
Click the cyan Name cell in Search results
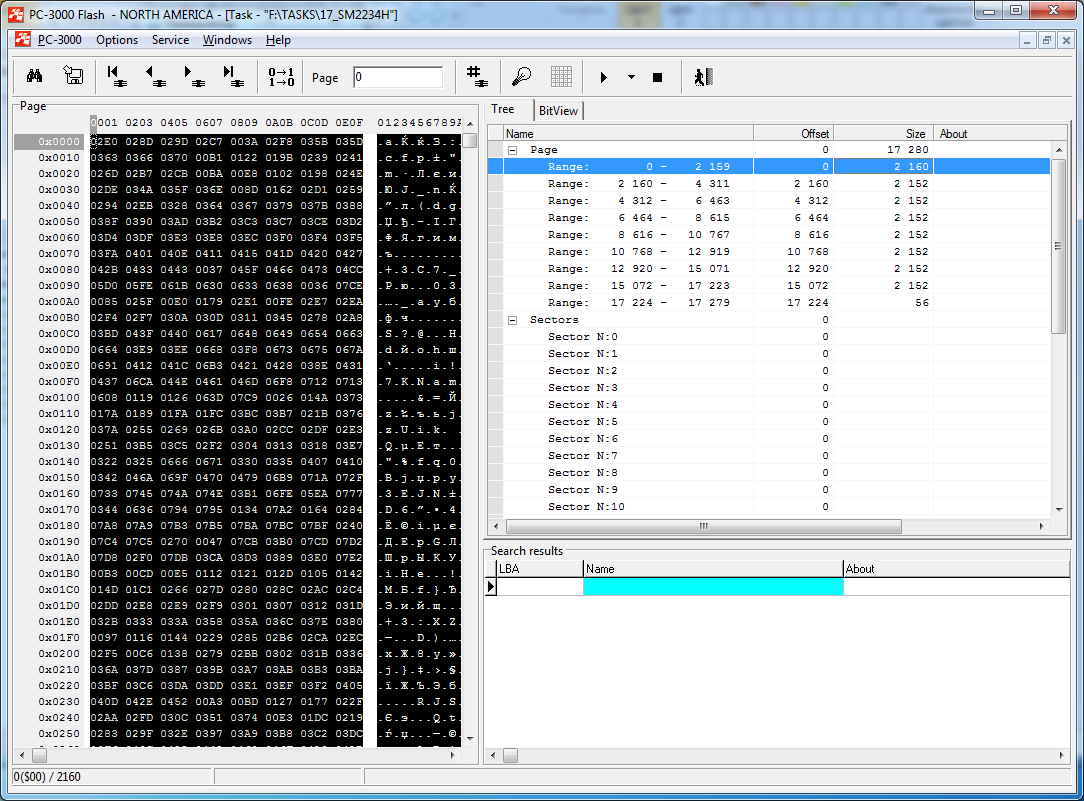712,587
